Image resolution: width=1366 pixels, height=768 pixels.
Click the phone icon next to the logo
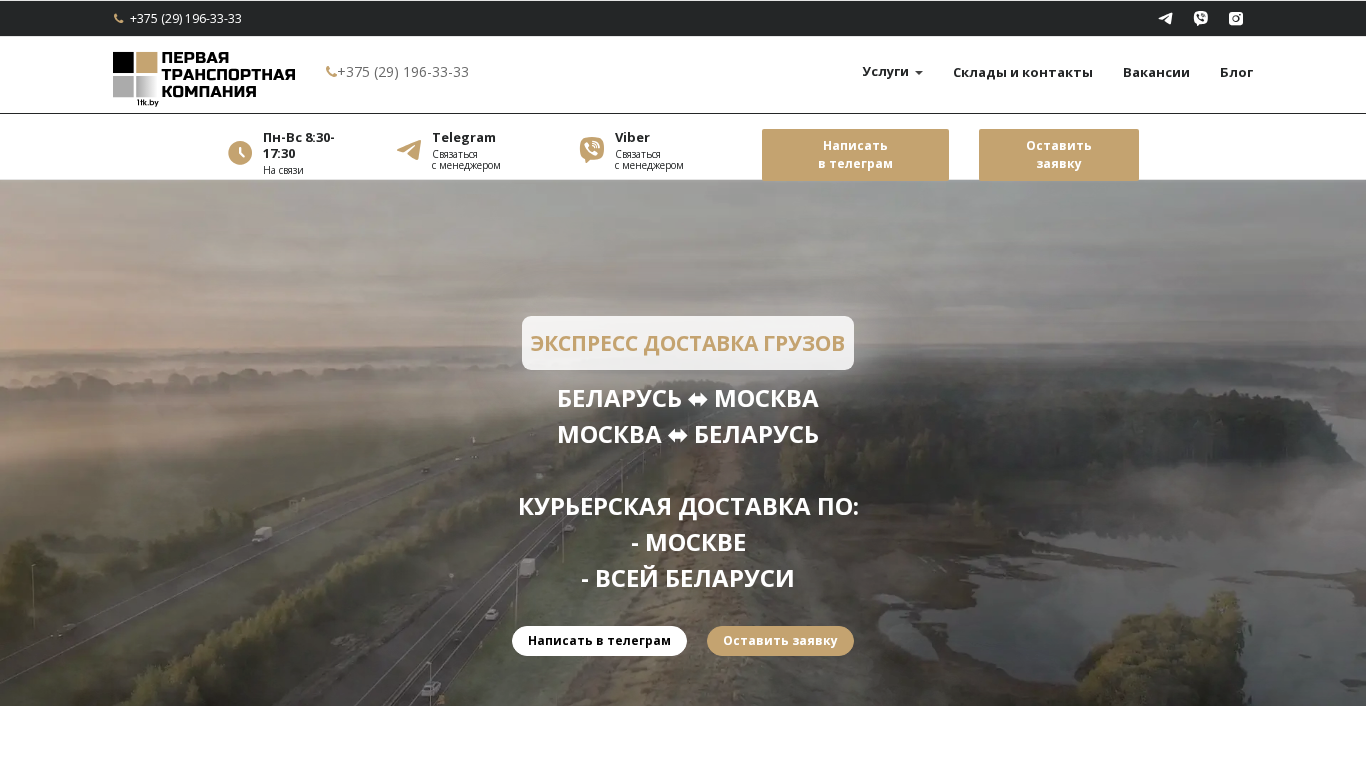[331, 72]
